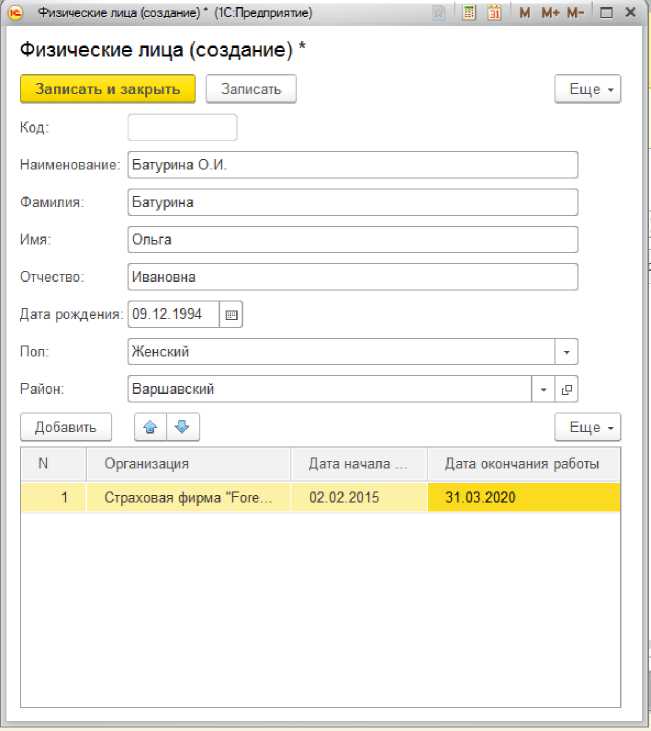Click the Пол field showing Женский
The image size is (651, 731).
tap(341, 352)
